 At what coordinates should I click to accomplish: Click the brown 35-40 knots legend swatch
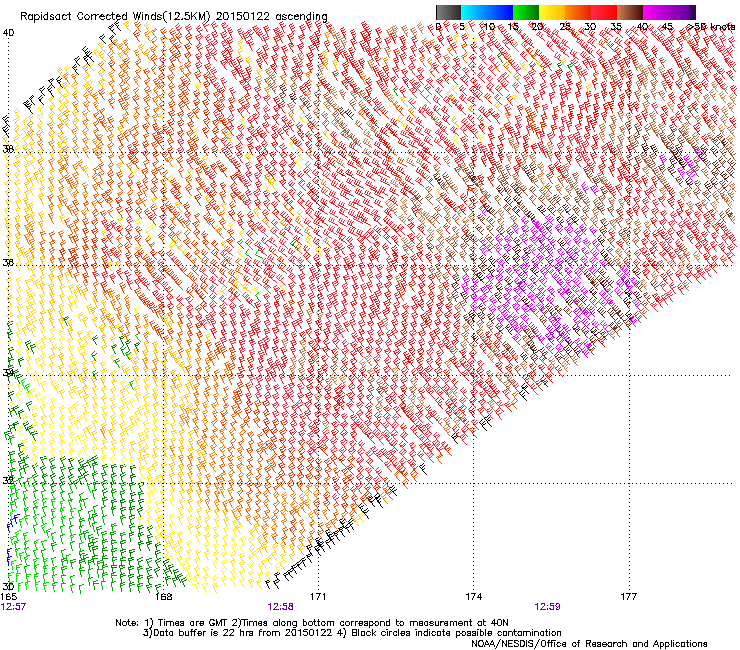click(x=630, y=12)
